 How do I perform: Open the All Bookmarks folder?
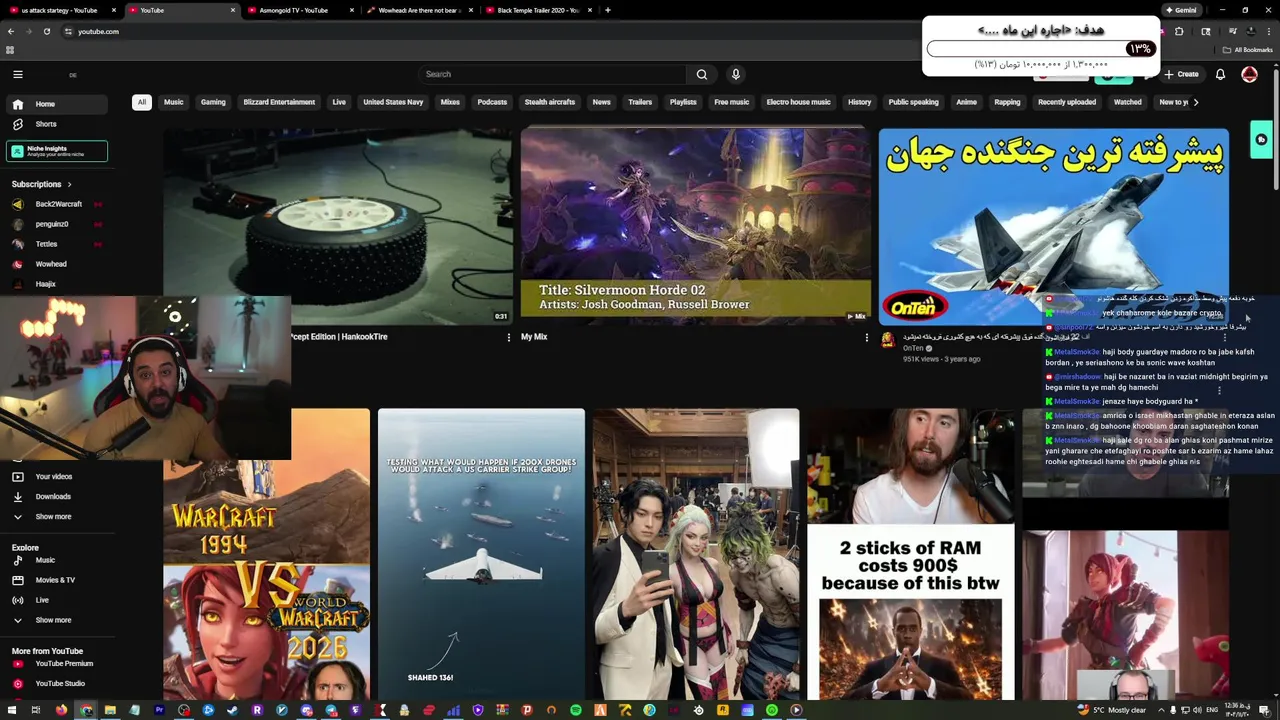click(x=1248, y=49)
